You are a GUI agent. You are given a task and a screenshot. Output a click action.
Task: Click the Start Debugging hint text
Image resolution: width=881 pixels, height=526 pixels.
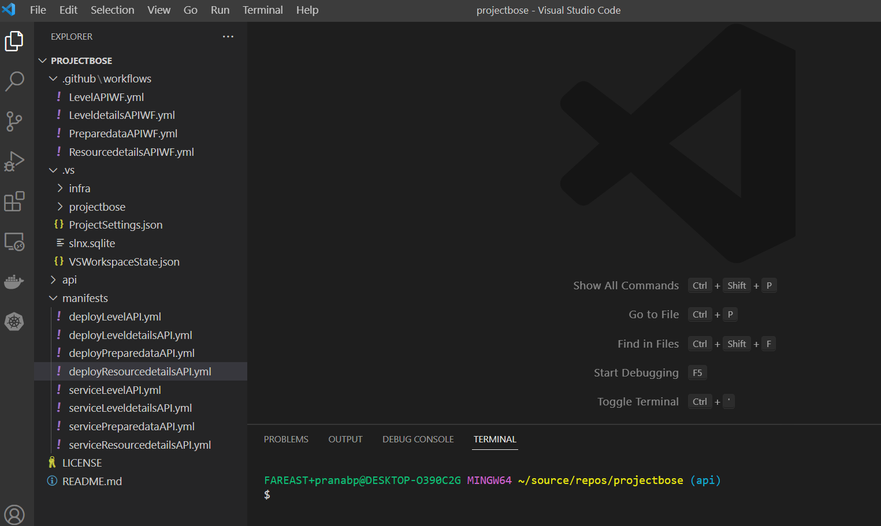(636, 373)
